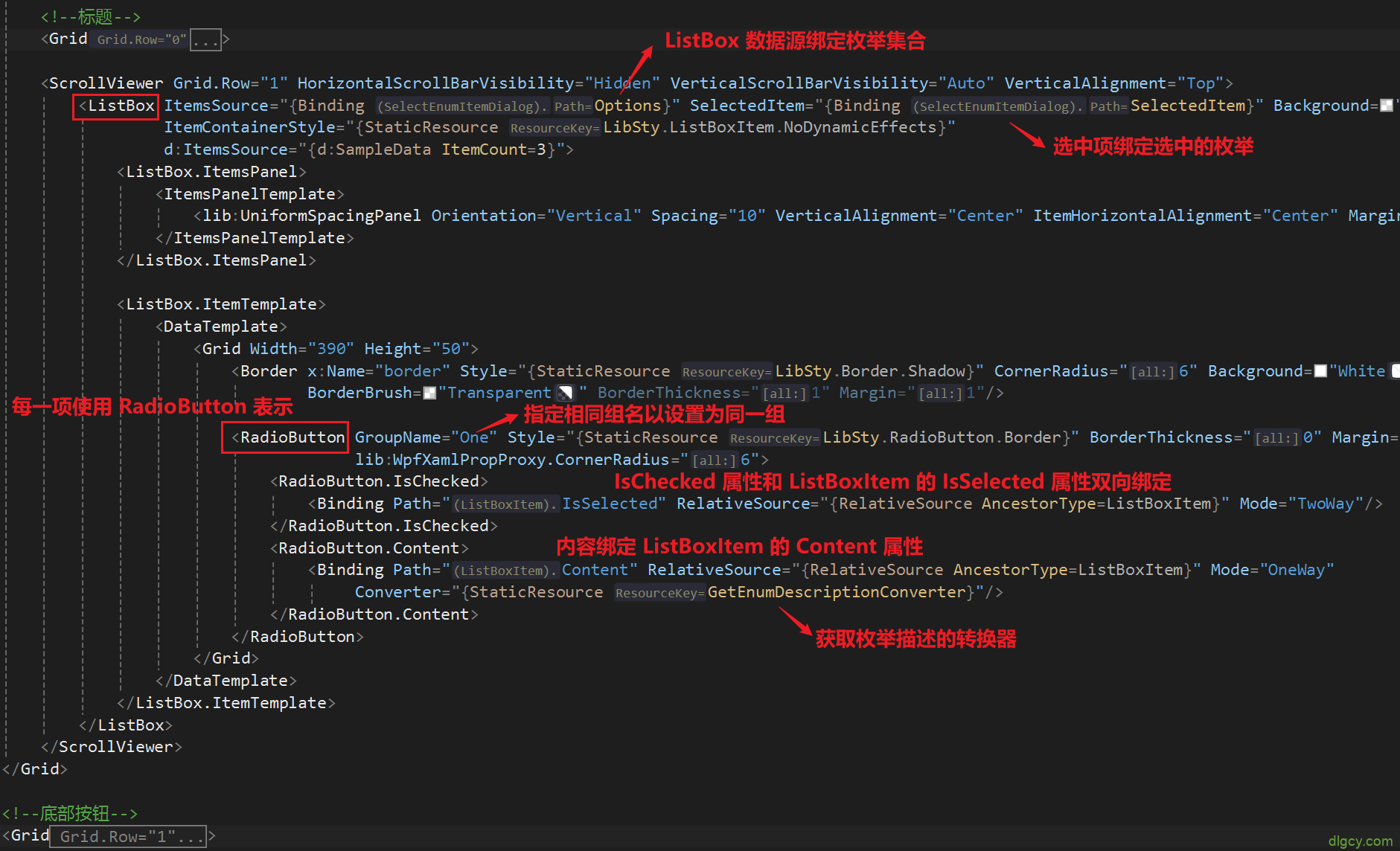The height and width of the screenshot is (851, 1400).
Task: Click the brush picker icon after "Transparent"
Action: [x=566, y=393]
